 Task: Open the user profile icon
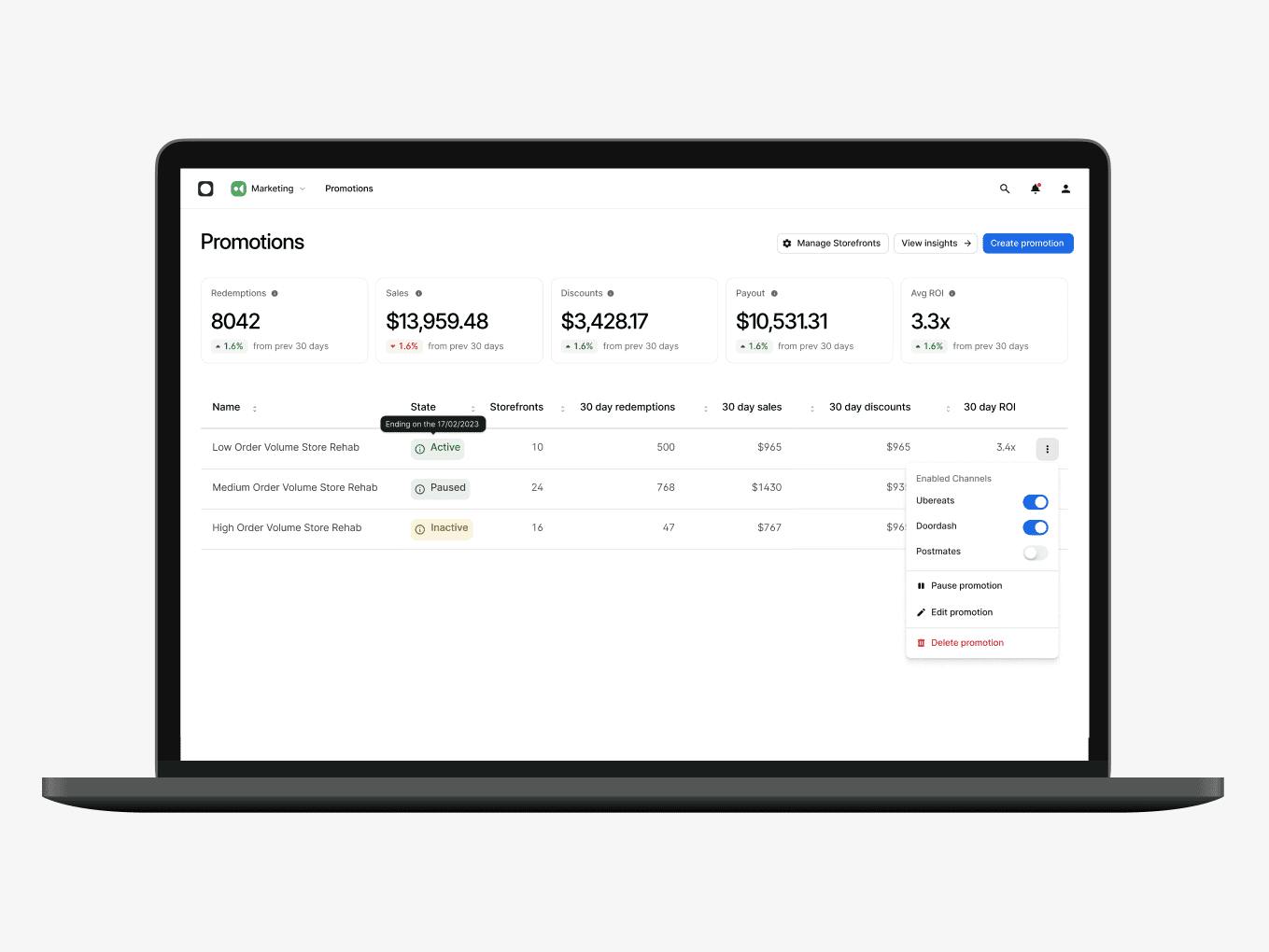coord(1065,189)
